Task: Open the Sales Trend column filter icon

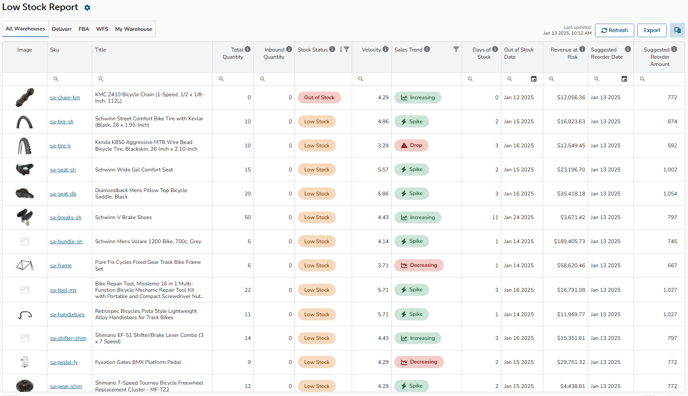Action: pos(456,50)
